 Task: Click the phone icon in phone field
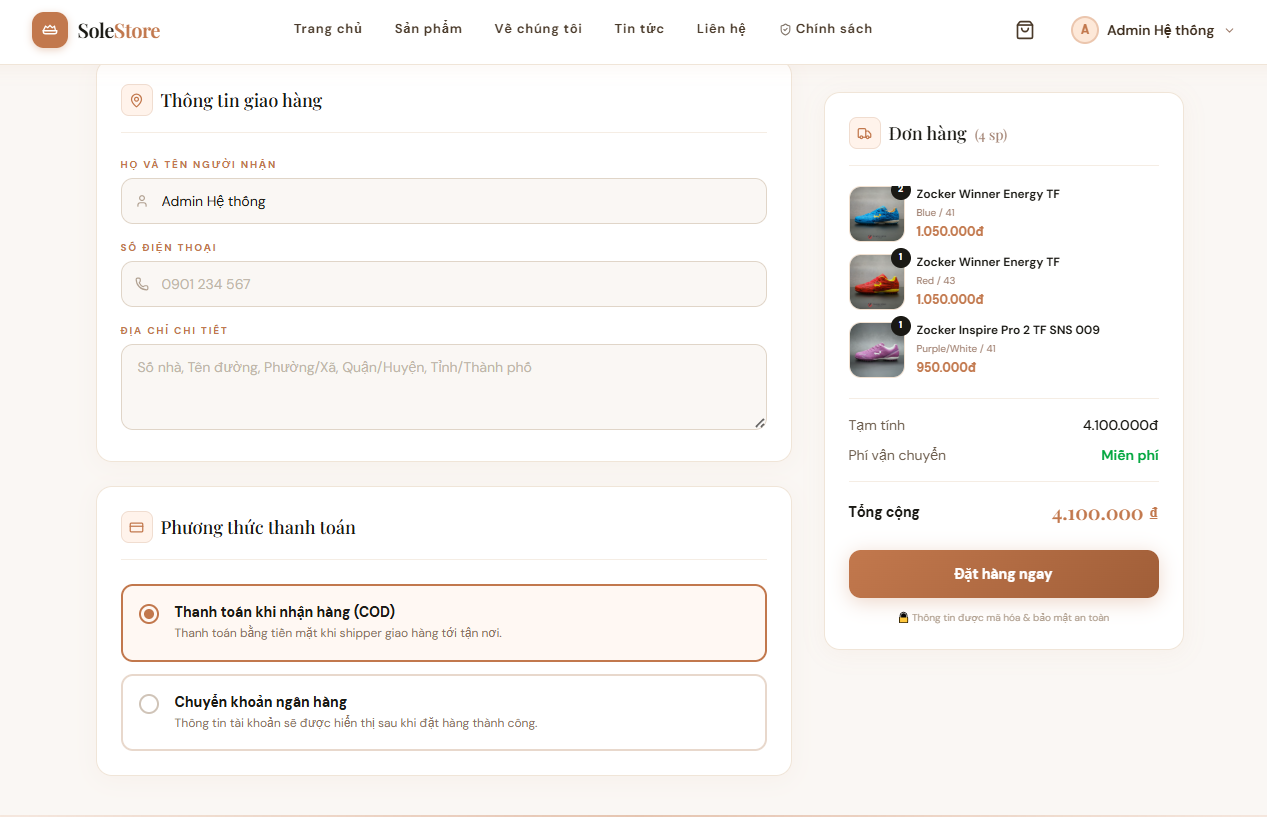pos(142,284)
